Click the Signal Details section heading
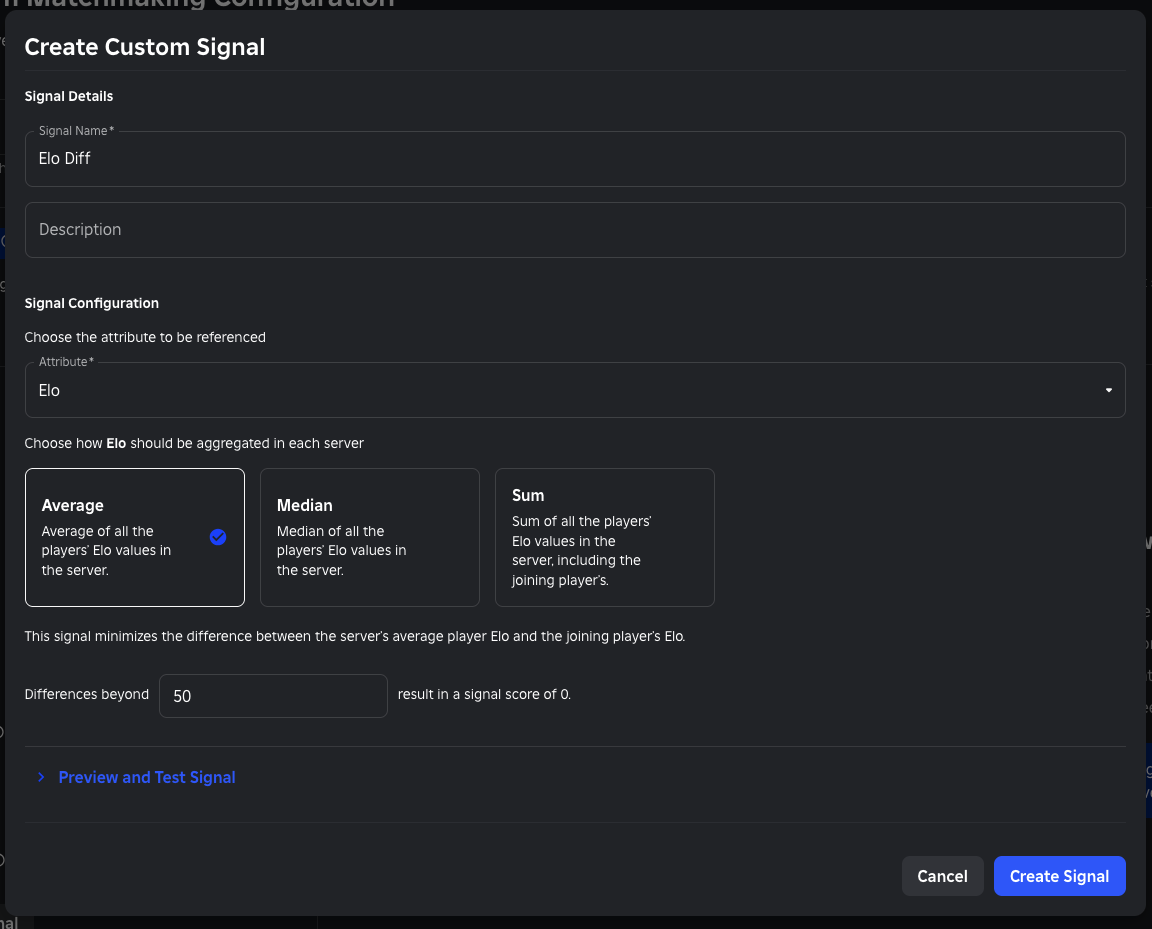 [x=68, y=96]
